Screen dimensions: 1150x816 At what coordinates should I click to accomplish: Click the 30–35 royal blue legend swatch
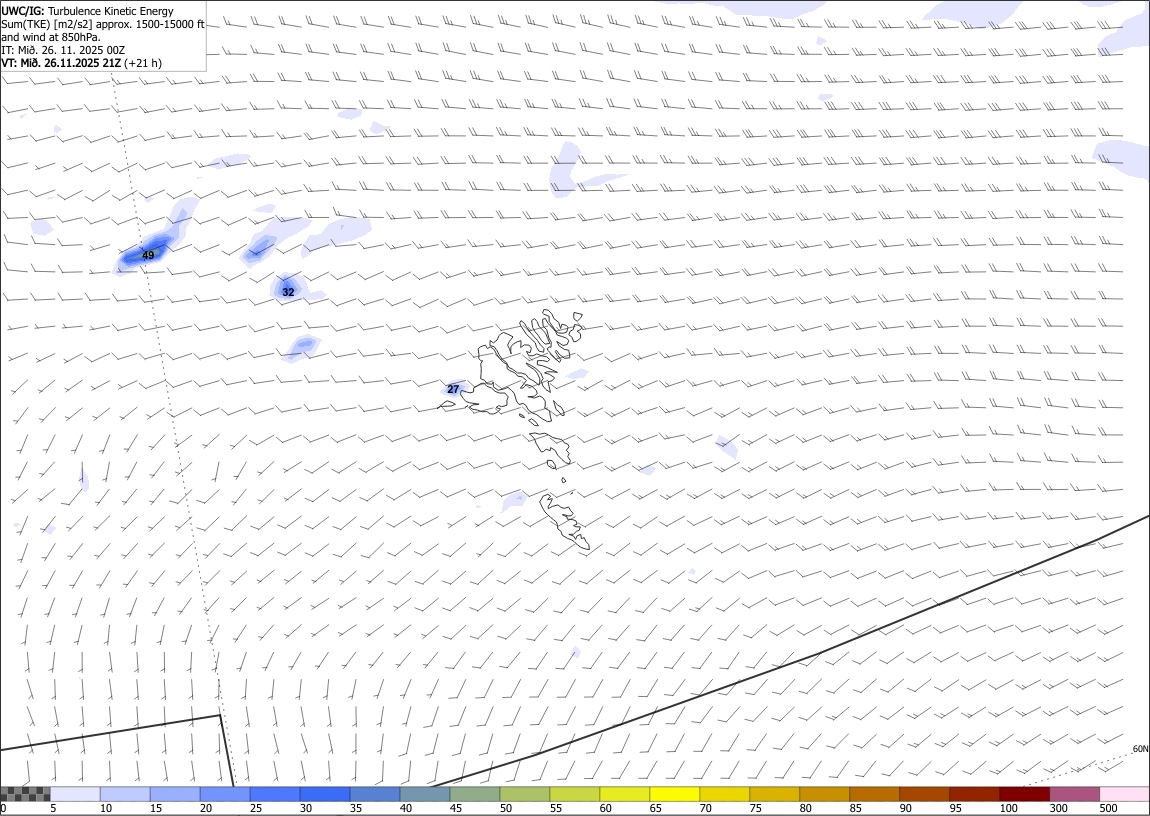point(325,794)
